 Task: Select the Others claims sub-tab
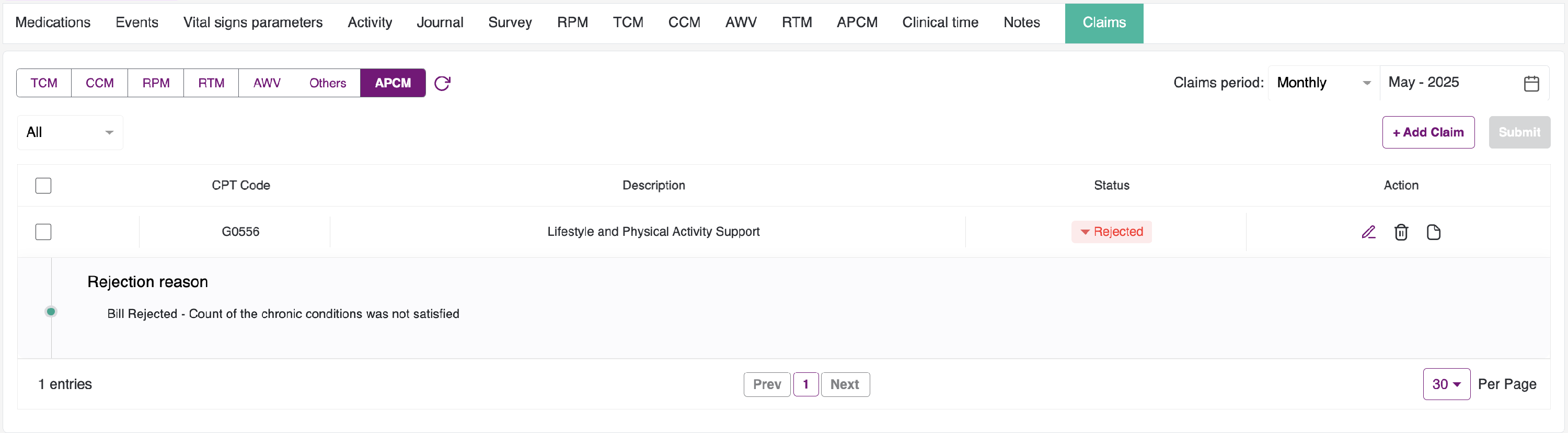tap(328, 83)
